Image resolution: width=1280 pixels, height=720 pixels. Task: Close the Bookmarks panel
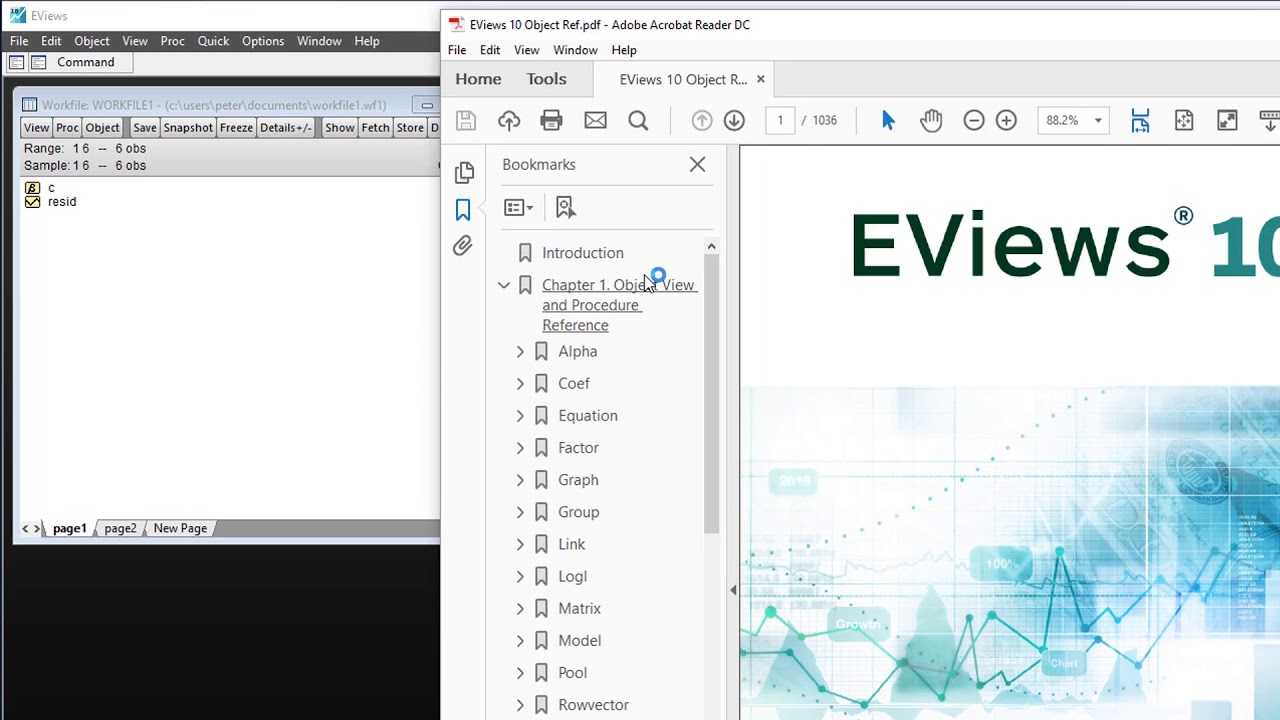click(697, 164)
